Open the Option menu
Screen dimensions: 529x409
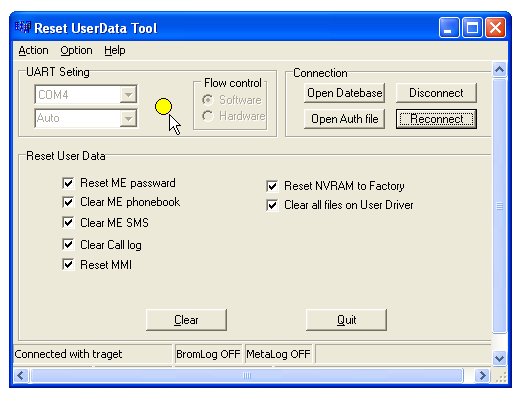tap(76, 50)
